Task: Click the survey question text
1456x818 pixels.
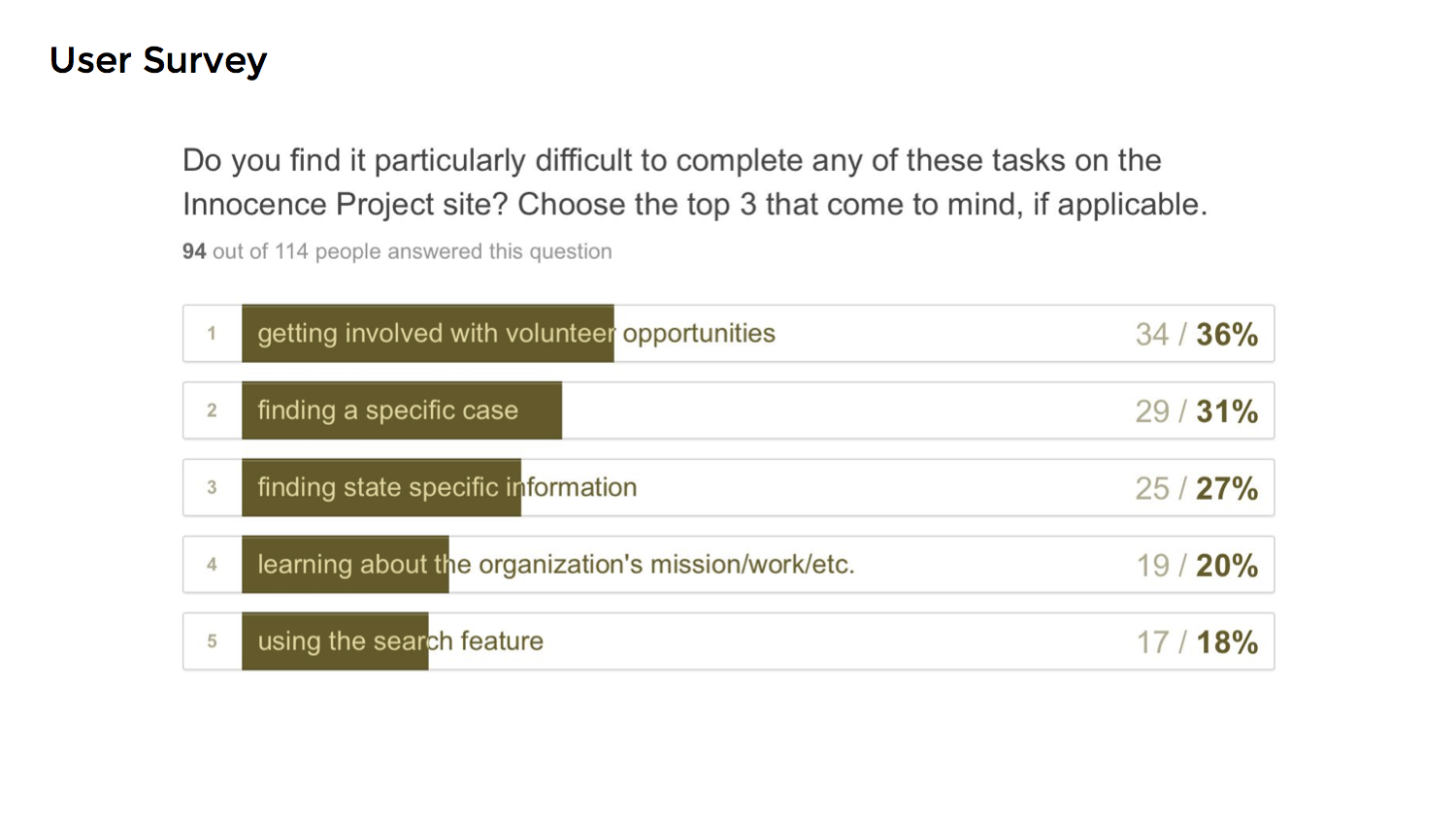Action: click(x=695, y=182)
